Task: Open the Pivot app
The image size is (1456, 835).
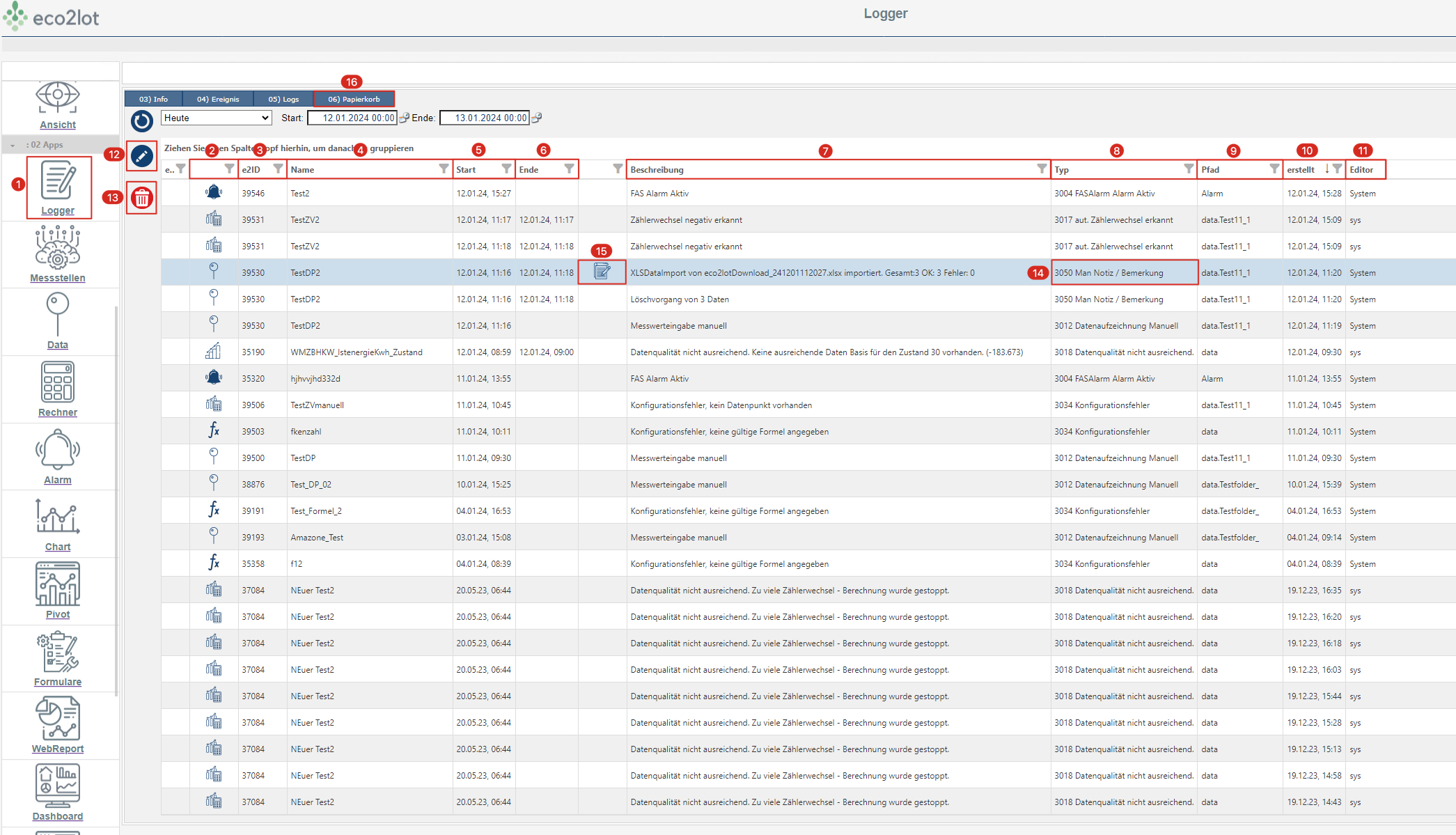Action: coord(58,584)
